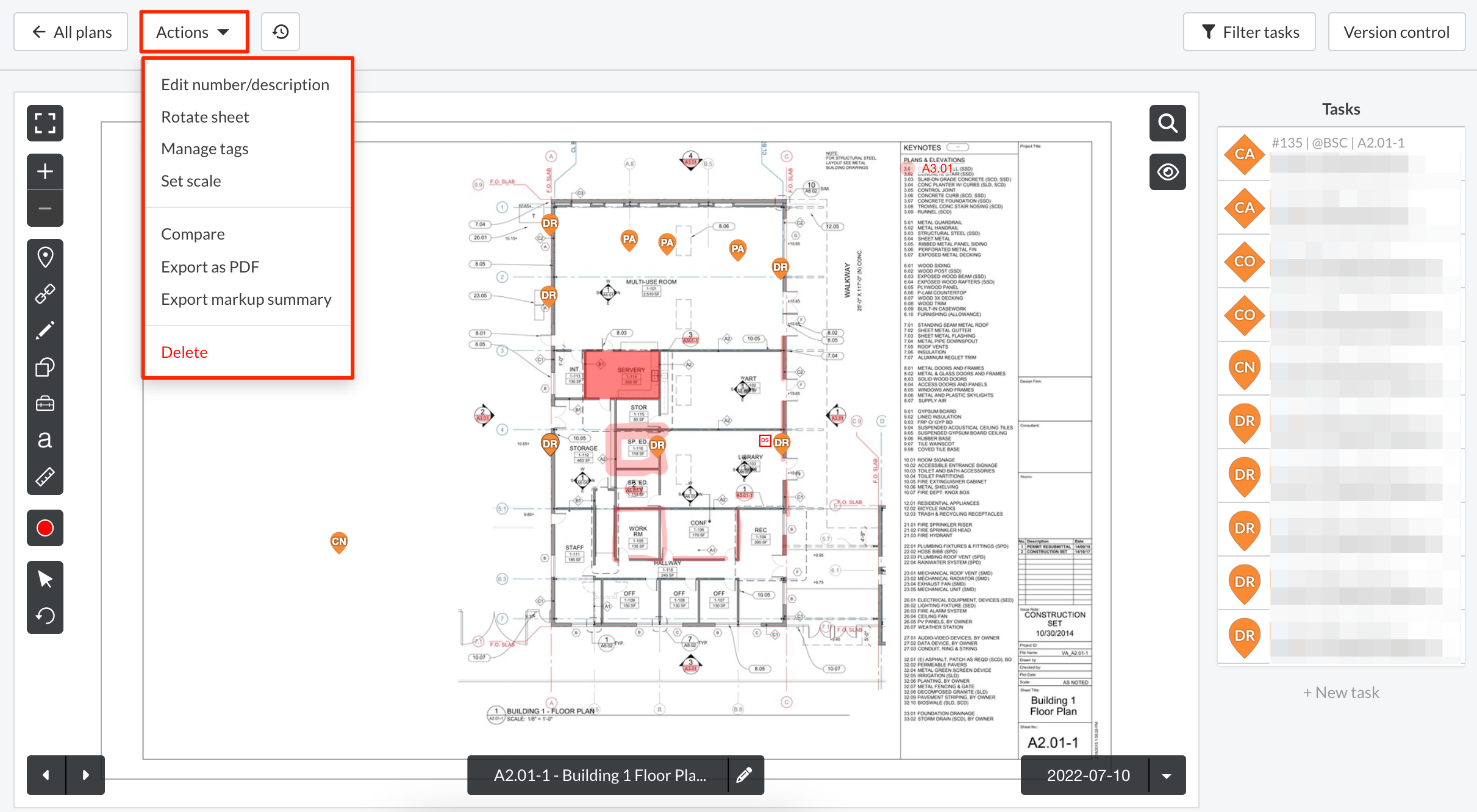Enter fullscreen view of the floor plan
The height and width of the screenshot is (812, 1477).
45,123
